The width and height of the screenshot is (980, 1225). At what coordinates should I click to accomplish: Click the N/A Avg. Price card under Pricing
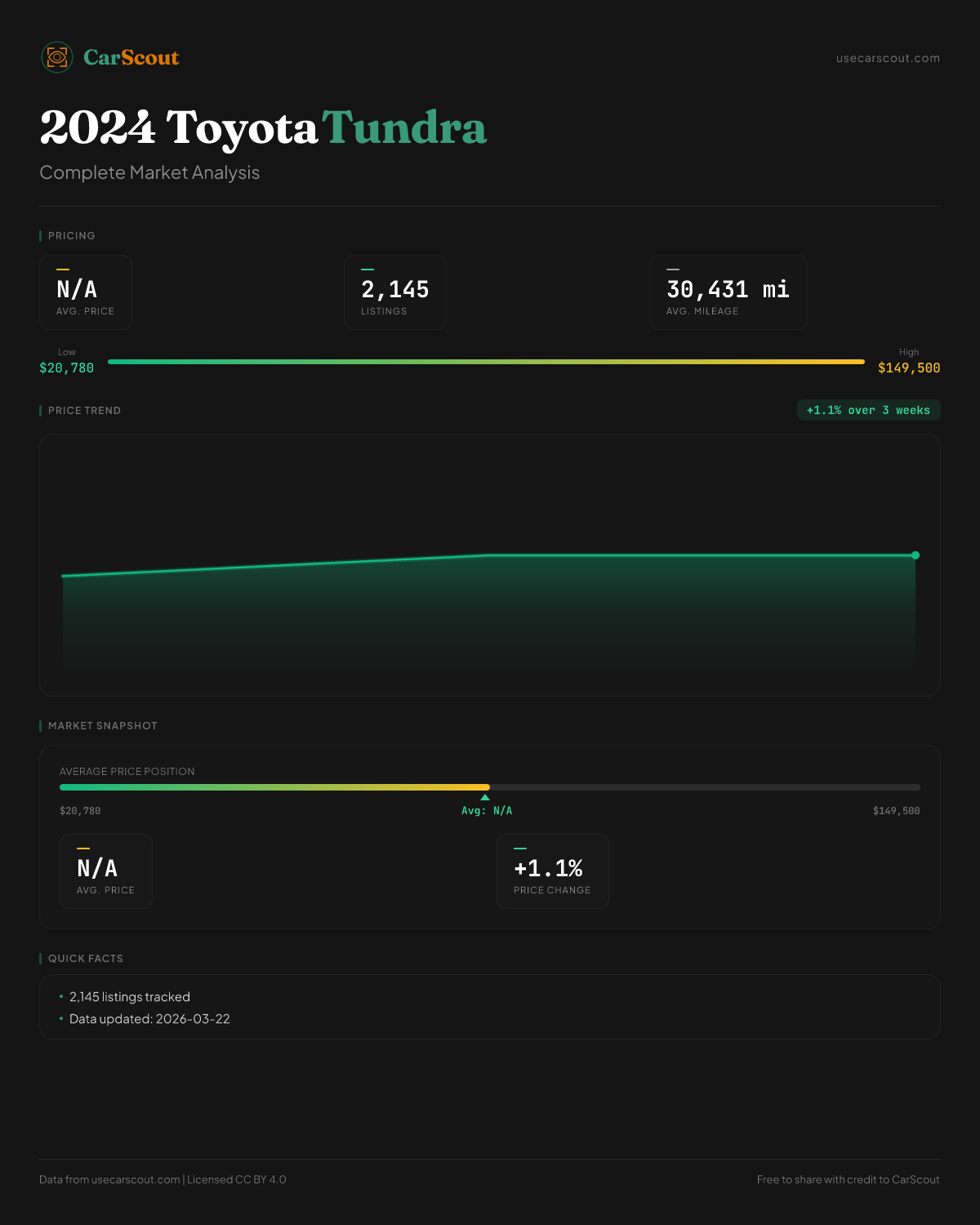[x=86, y=292]
